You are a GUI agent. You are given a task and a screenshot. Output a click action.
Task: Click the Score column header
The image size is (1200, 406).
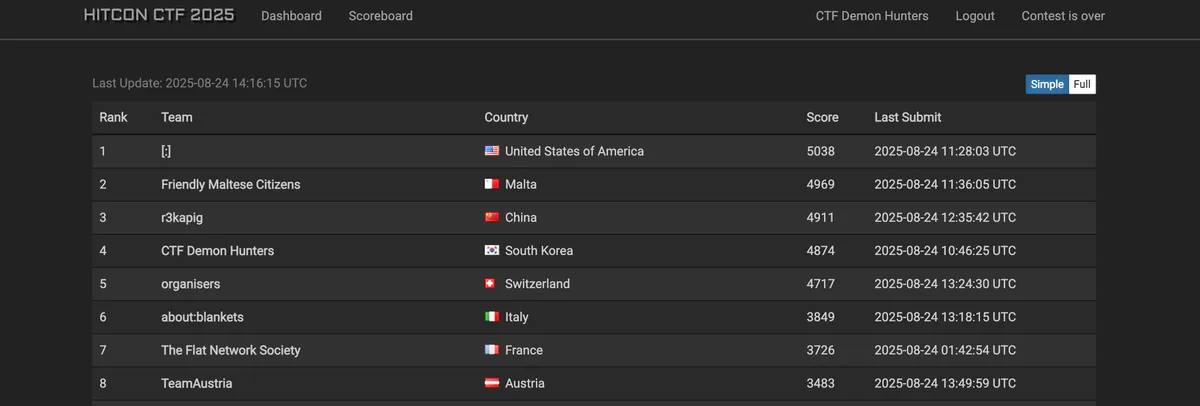pyautogui.click(x=822, y=117)
